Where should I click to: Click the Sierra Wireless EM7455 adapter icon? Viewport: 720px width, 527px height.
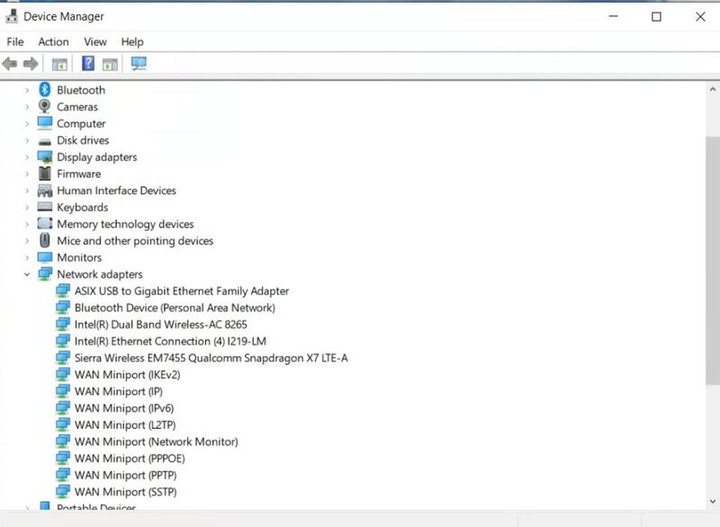tap(62, 358)
